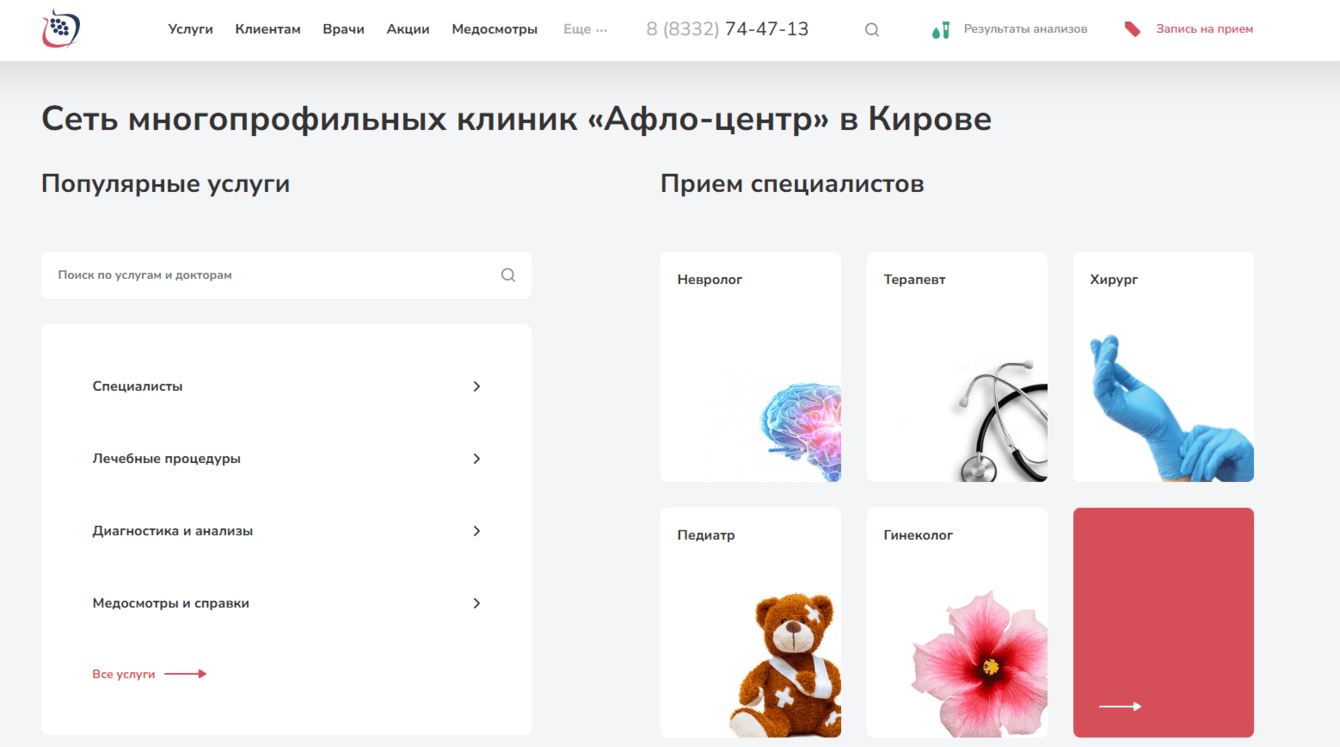This screenshot has width=1340, height=747.
Task: Follow the Все услуги link
Action: click(x=124, y=674)
